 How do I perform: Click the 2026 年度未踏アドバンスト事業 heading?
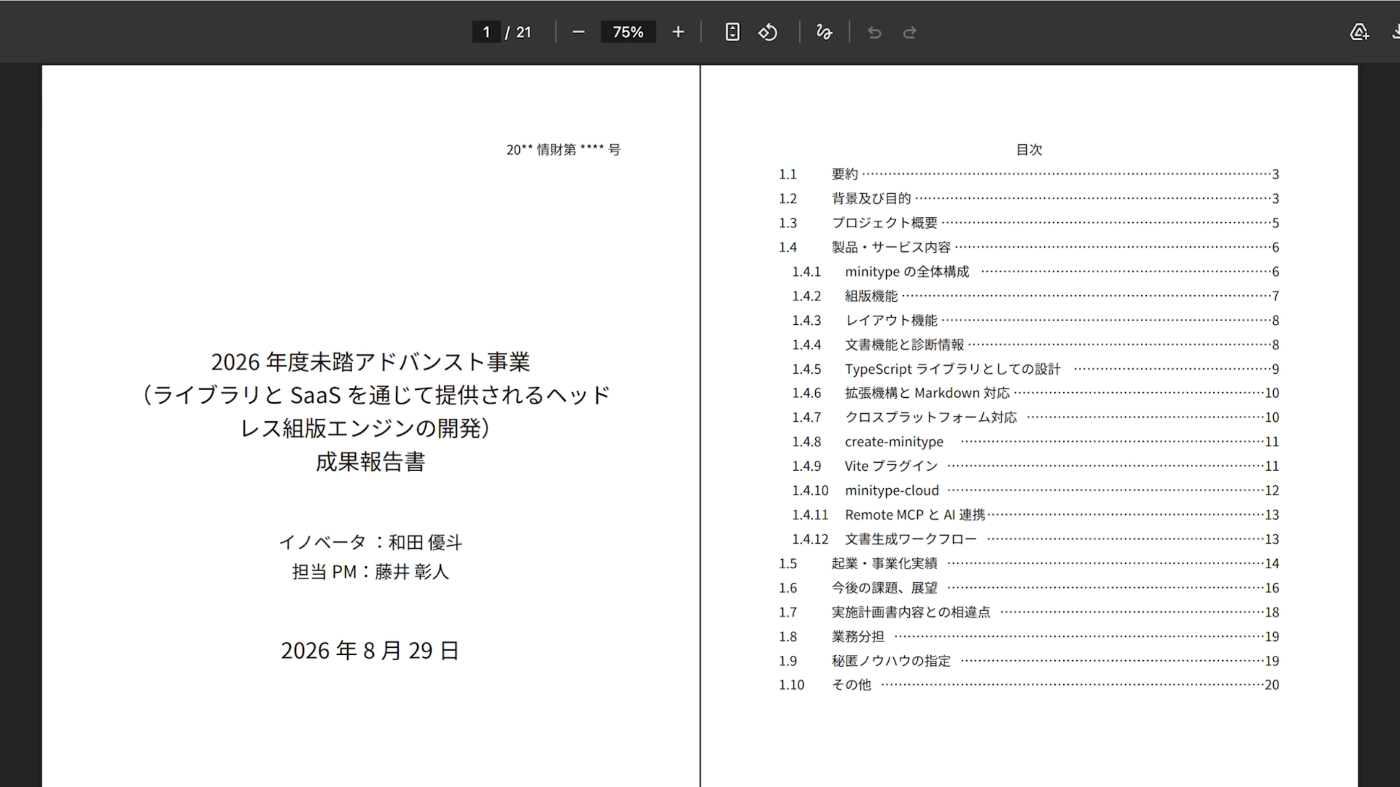point(370,361)
